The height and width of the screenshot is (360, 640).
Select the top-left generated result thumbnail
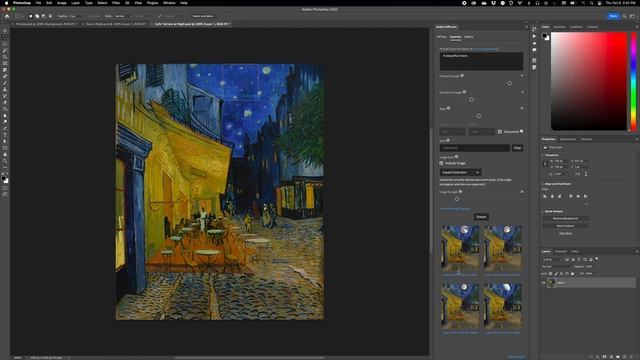click(x=460, y=248)
